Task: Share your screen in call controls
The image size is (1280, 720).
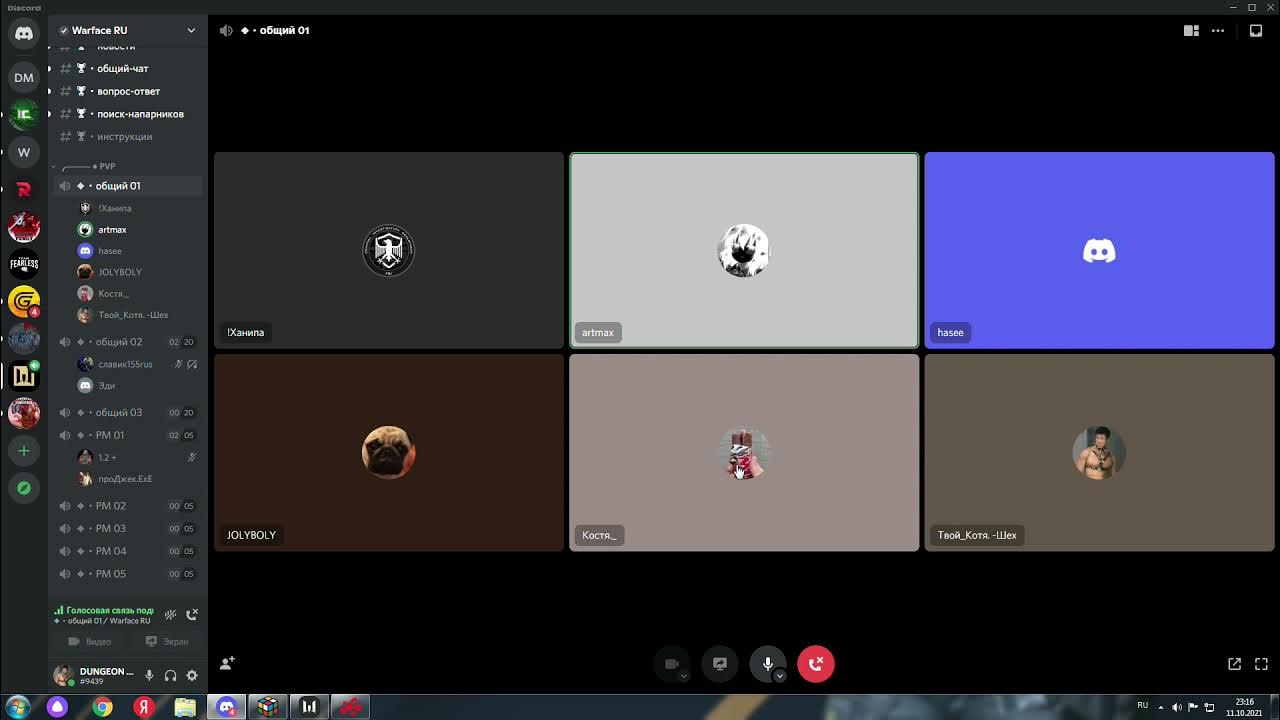Action: pyautogui.click(x=720, y=664)
